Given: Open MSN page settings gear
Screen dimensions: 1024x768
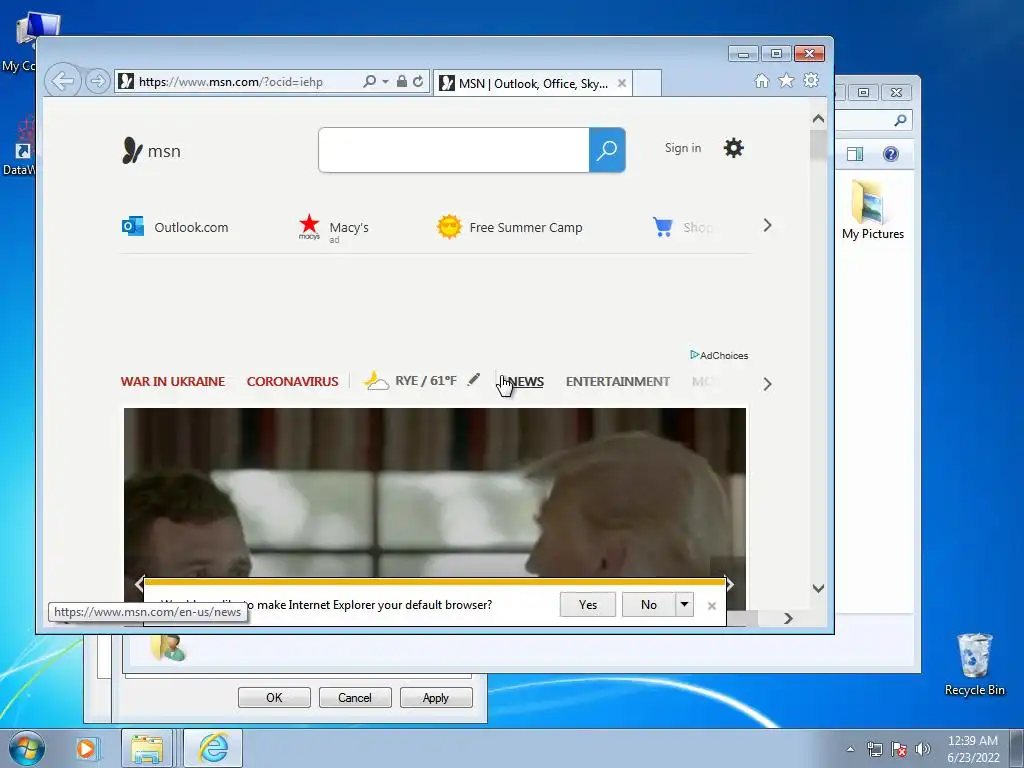Looking at the screenshot, I should 733,148.
